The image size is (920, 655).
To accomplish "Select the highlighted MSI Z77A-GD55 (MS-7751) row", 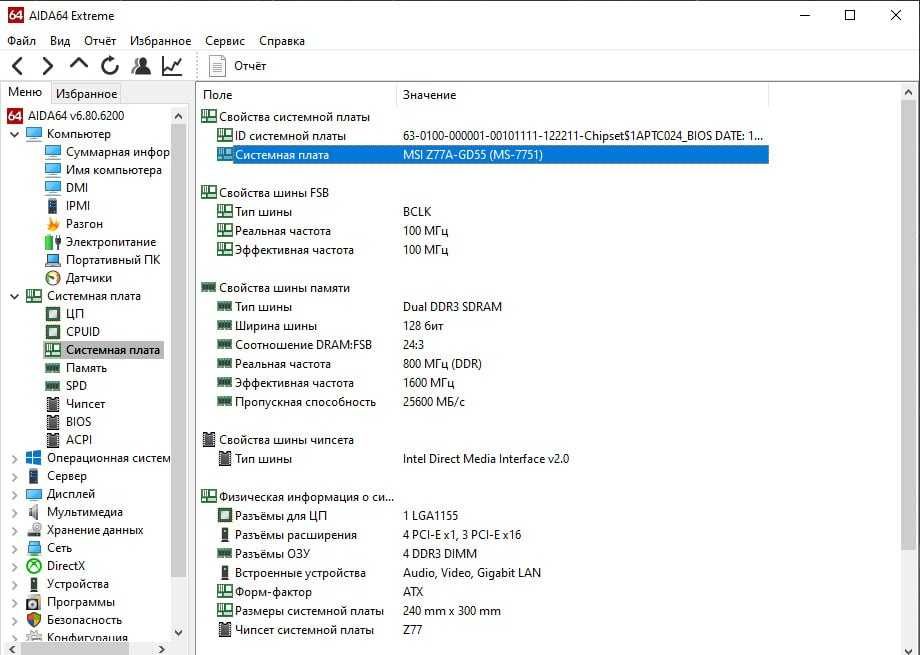I will [493, 155].
